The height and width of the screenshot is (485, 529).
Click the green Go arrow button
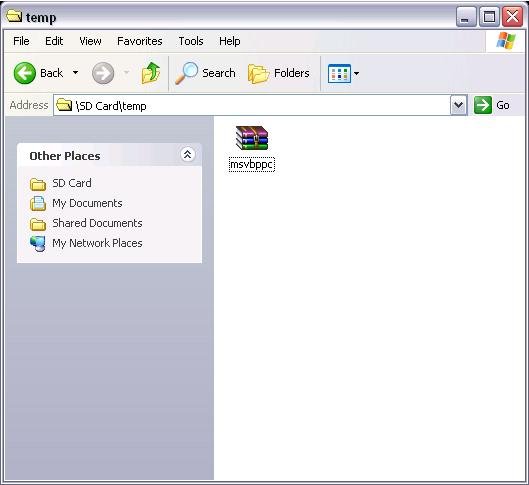(483, 105)
